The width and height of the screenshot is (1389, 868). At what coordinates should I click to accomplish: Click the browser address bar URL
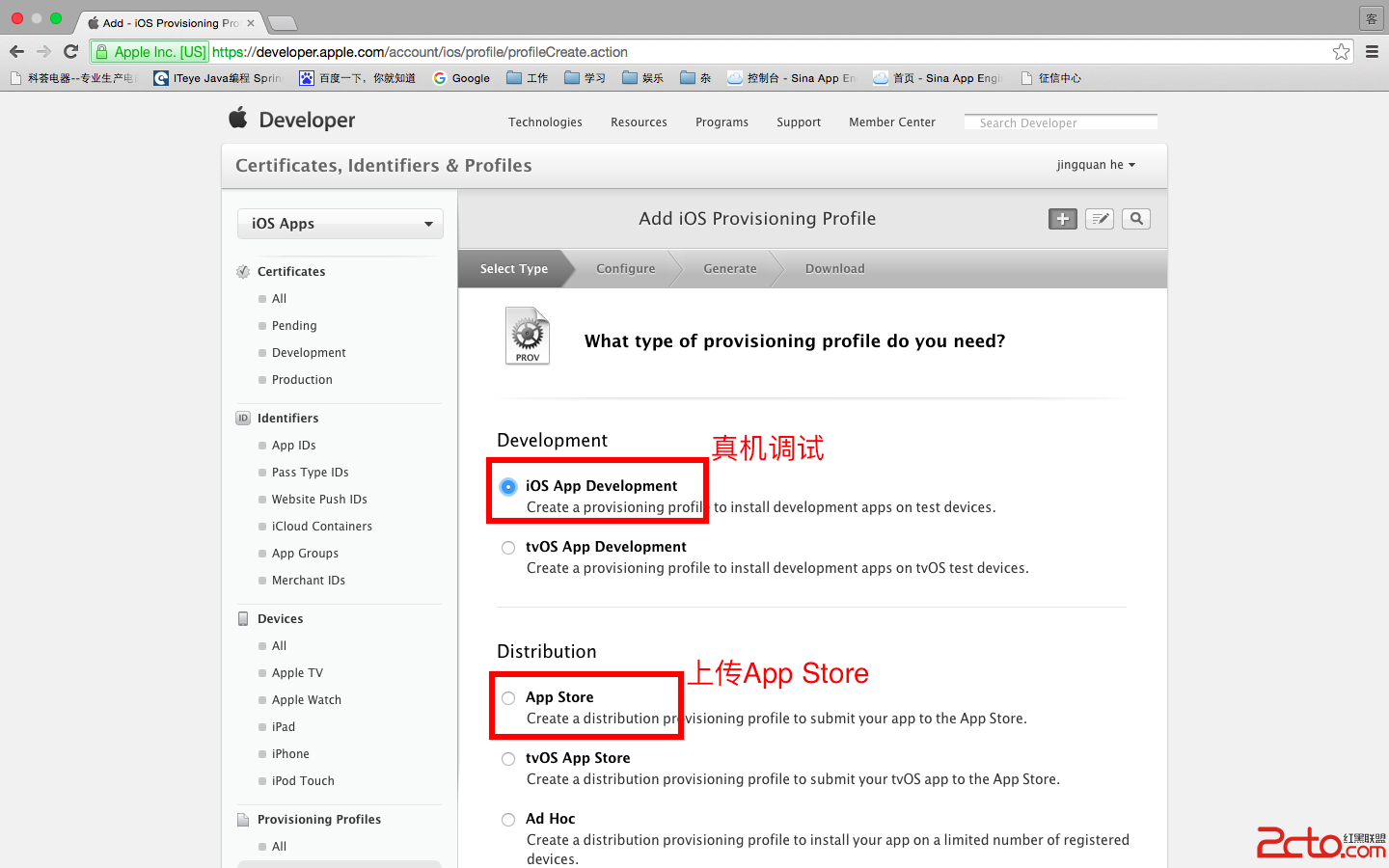tap(420, 52)
